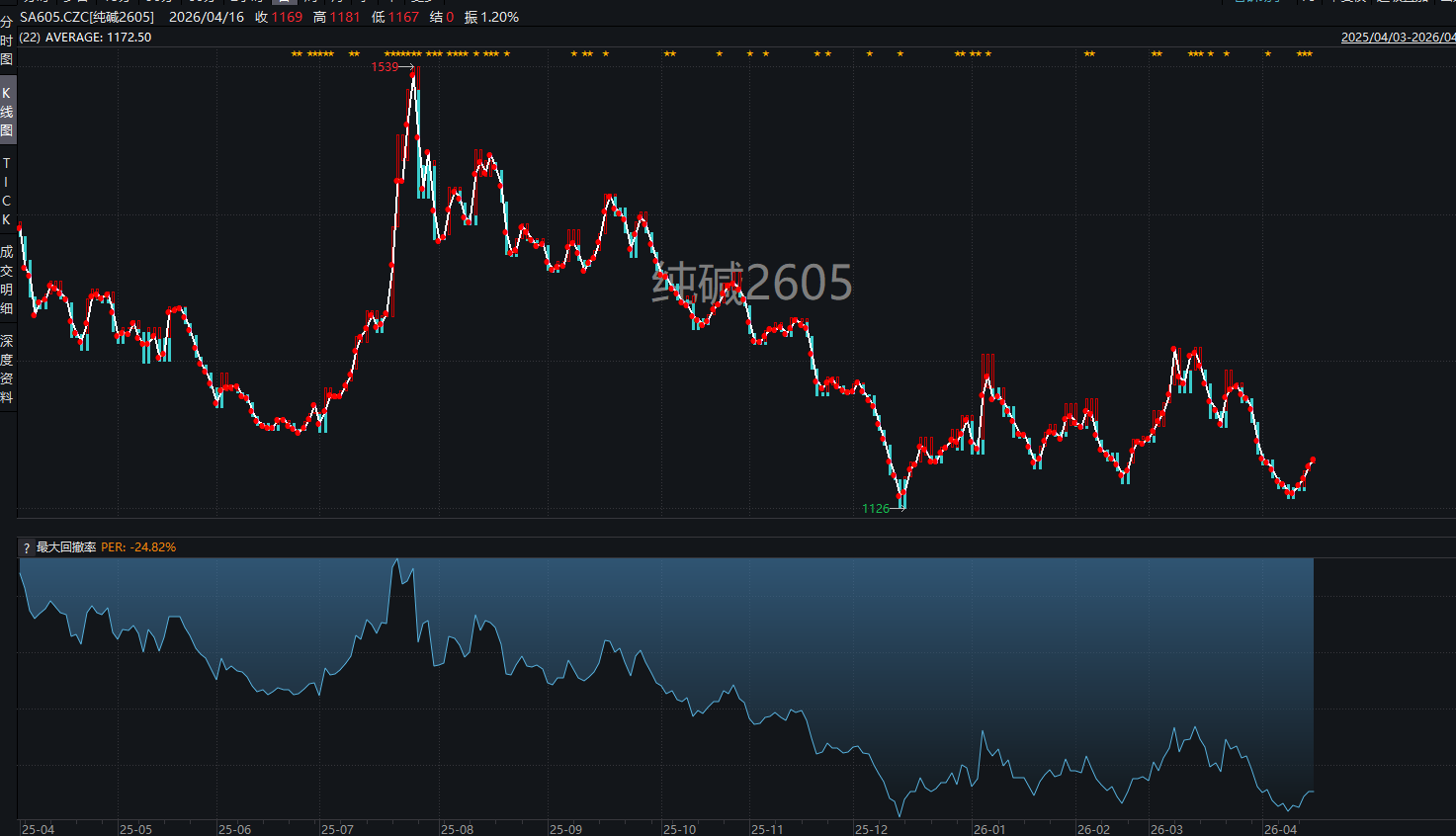Click the question mark help icon

click(27, 547)
